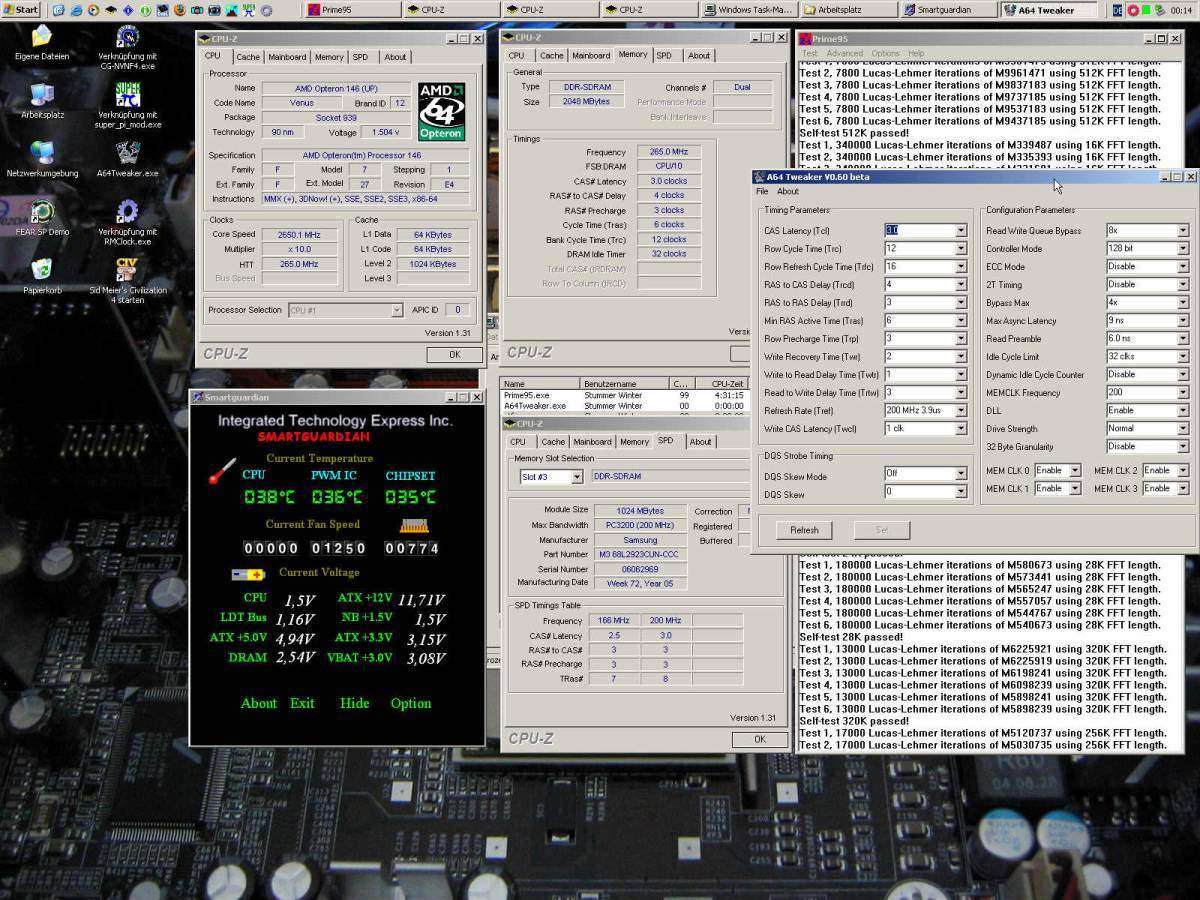Click the Refresh button in A64 Tweaker
The width and height of the screenshot is (1200, 900).
[x=804, y=530]
